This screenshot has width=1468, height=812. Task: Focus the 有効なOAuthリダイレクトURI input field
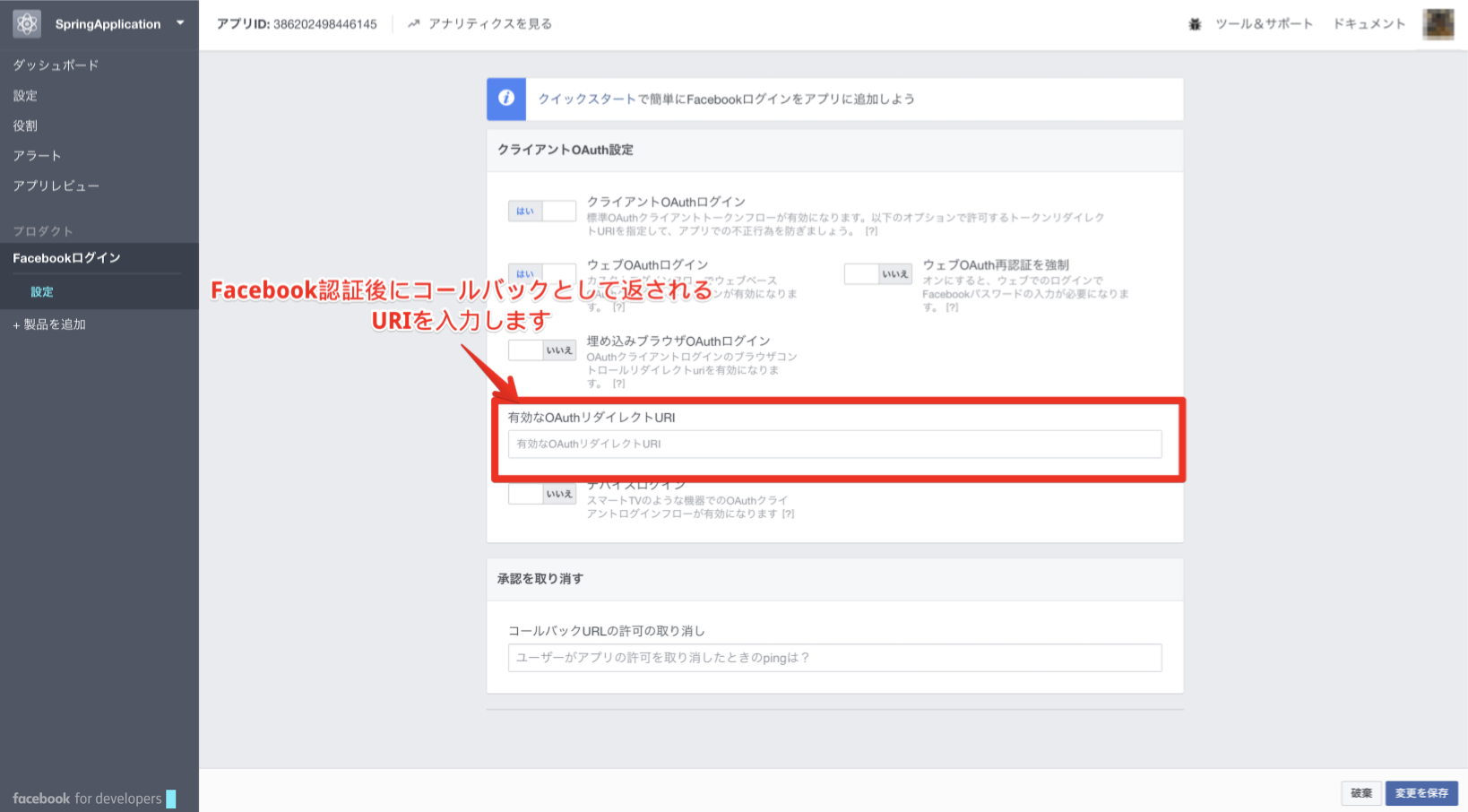pos(834,445)
